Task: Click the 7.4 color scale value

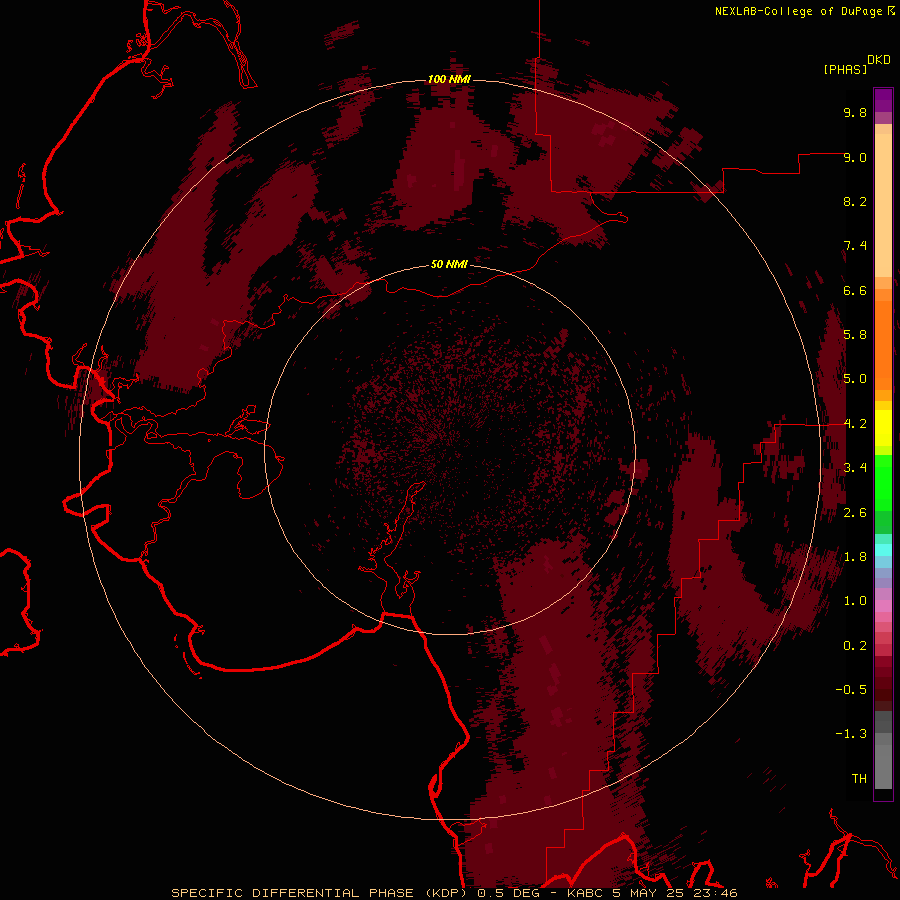Action: click(855, 246)
